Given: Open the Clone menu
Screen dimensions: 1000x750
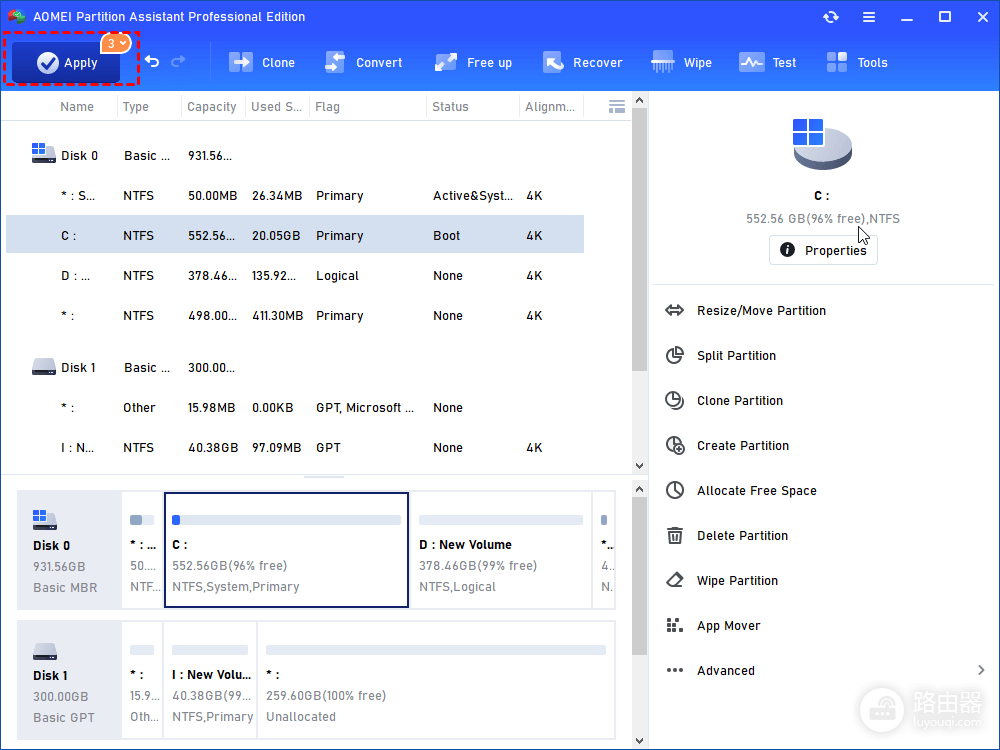Looking at the screenshot, I should (x=262, y=62).
